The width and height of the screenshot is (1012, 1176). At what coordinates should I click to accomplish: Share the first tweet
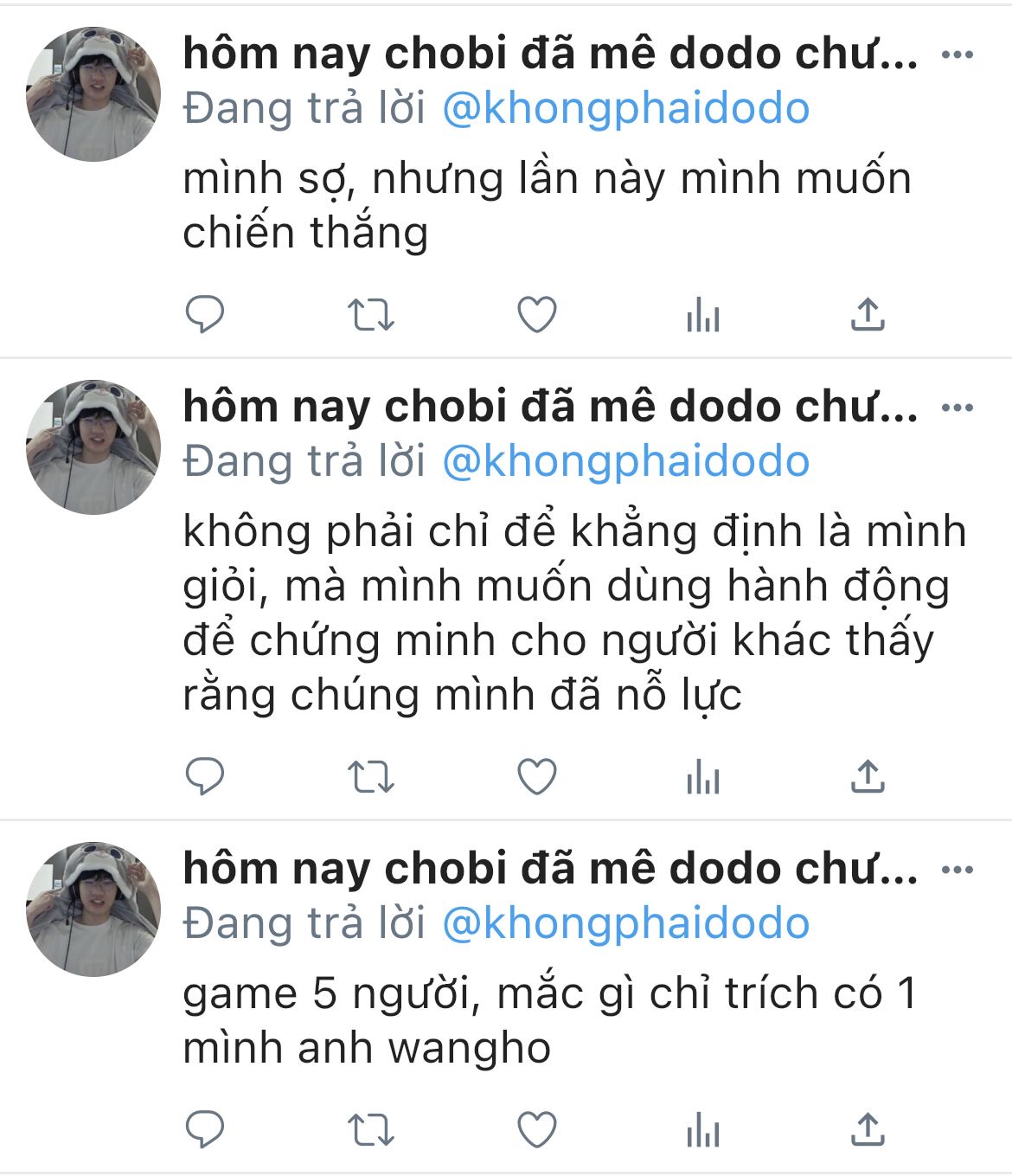868,314
